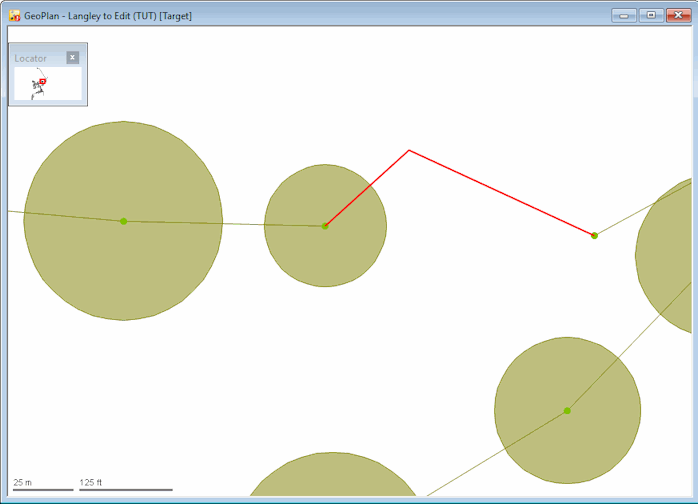The image size is (698, 504).
Task: Close the Locator panel
Action: tap(73, 57)
